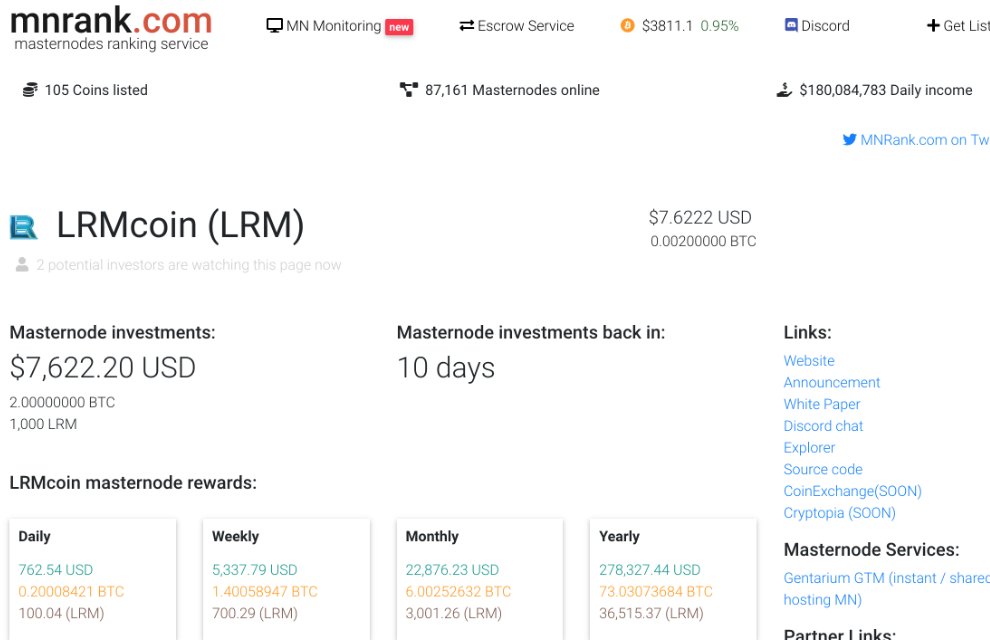
Task: Open the Explorer link
Action: 809,447
